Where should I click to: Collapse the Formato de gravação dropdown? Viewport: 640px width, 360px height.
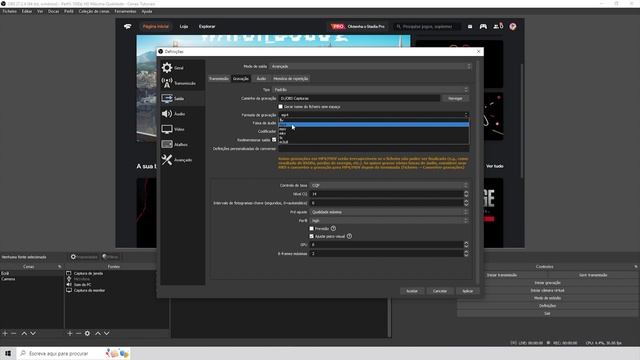pyautogui.click(x=373, y=115)
